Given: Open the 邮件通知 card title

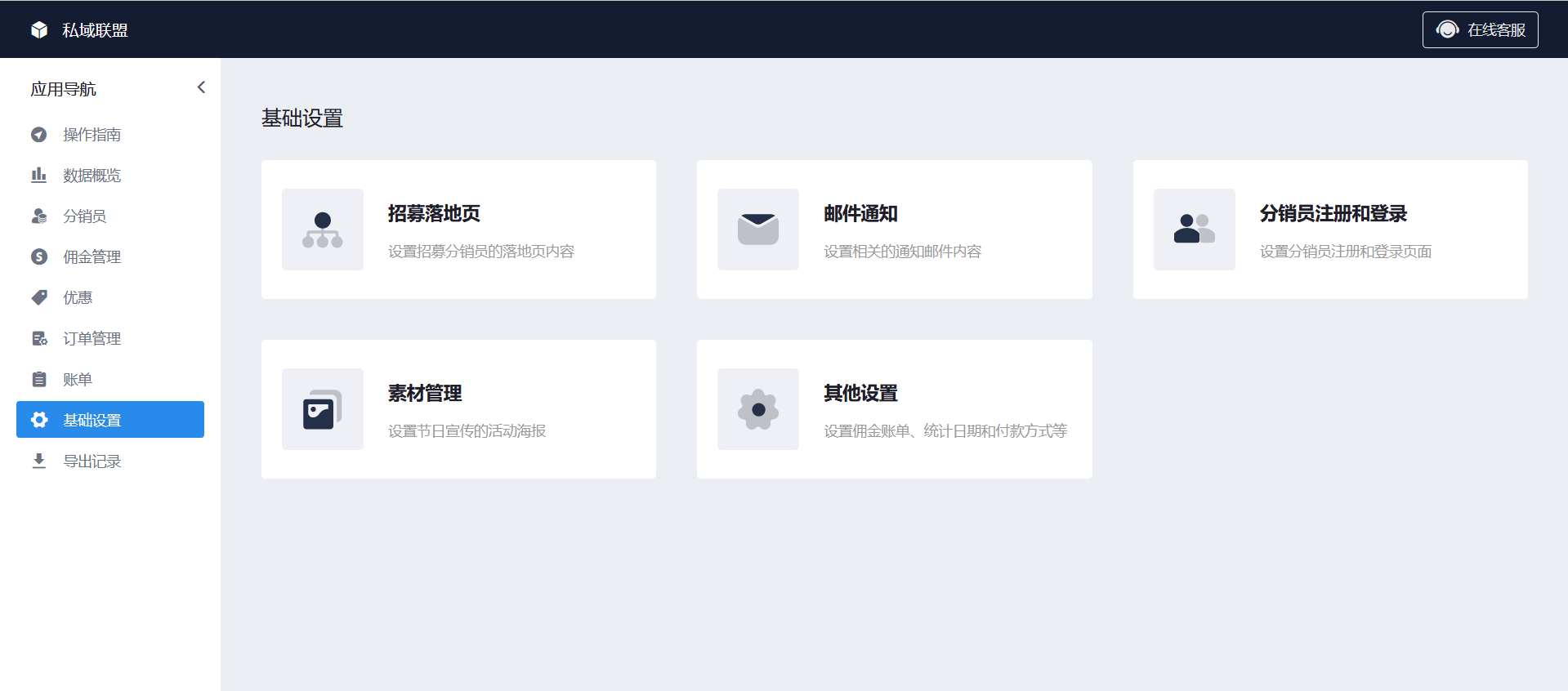Looking at the screenshot, I should point(860,213).
